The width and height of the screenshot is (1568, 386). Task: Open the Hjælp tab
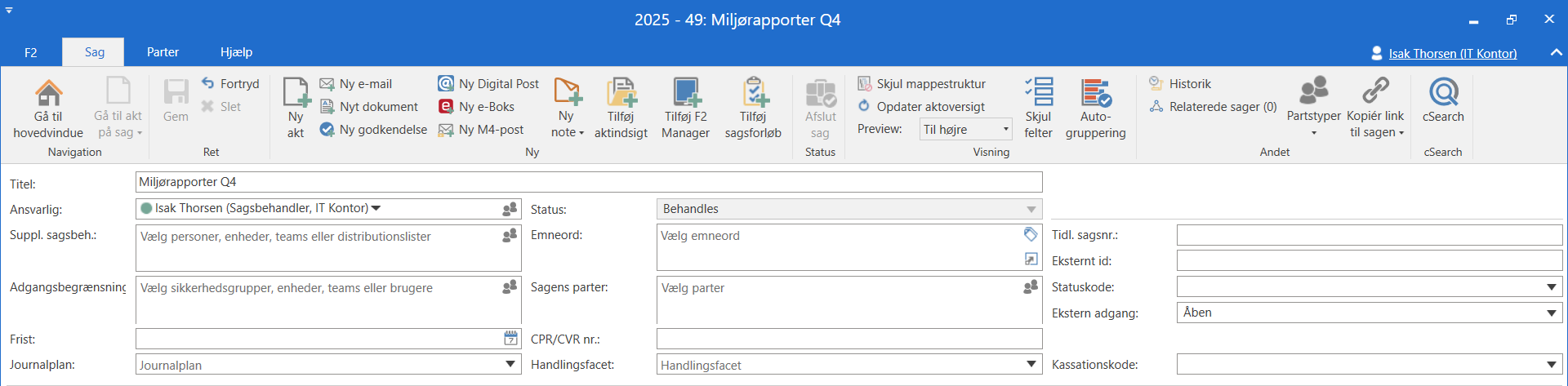236,52
